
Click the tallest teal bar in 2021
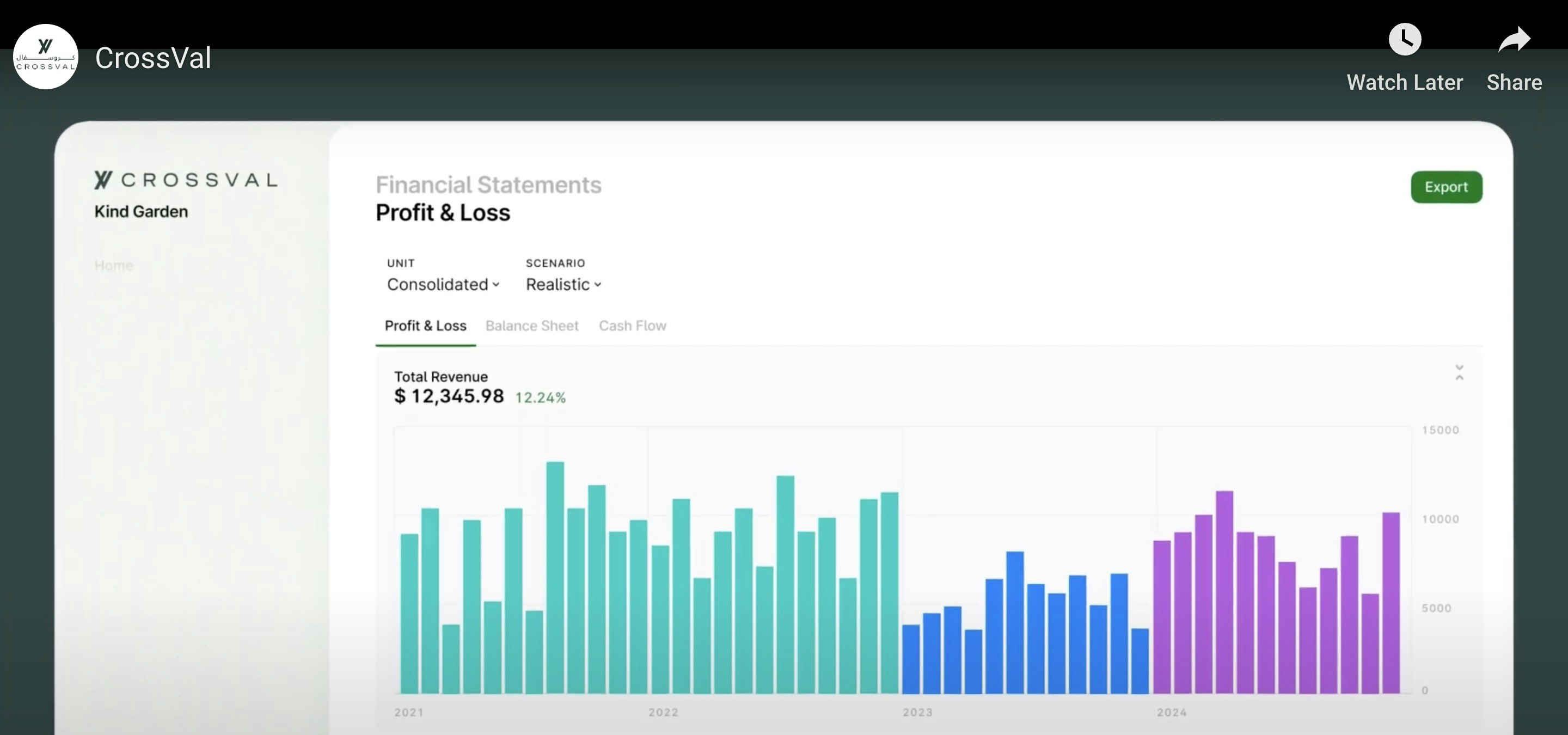tap(555, 578)
